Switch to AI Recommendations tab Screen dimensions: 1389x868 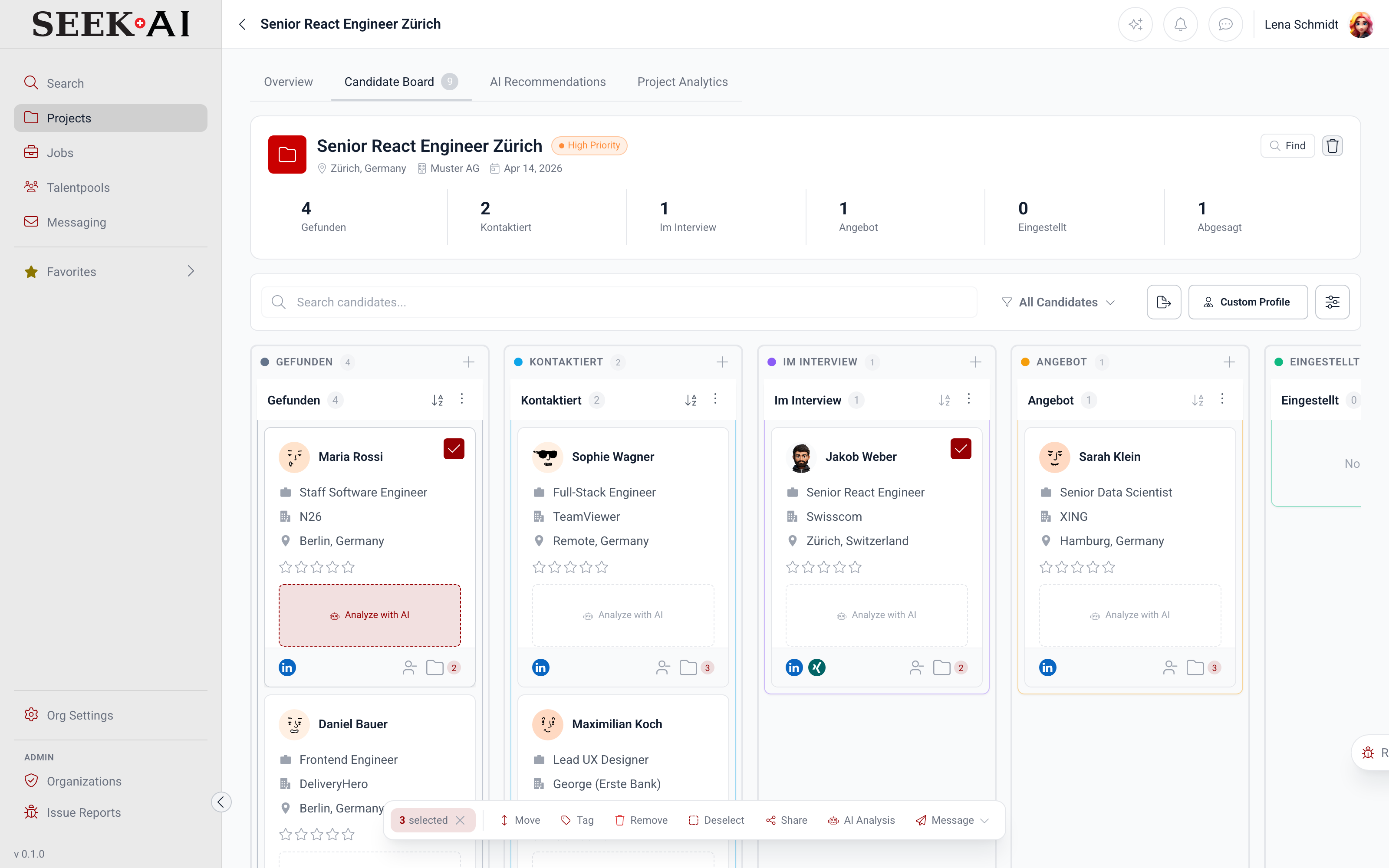pos(547,82)
